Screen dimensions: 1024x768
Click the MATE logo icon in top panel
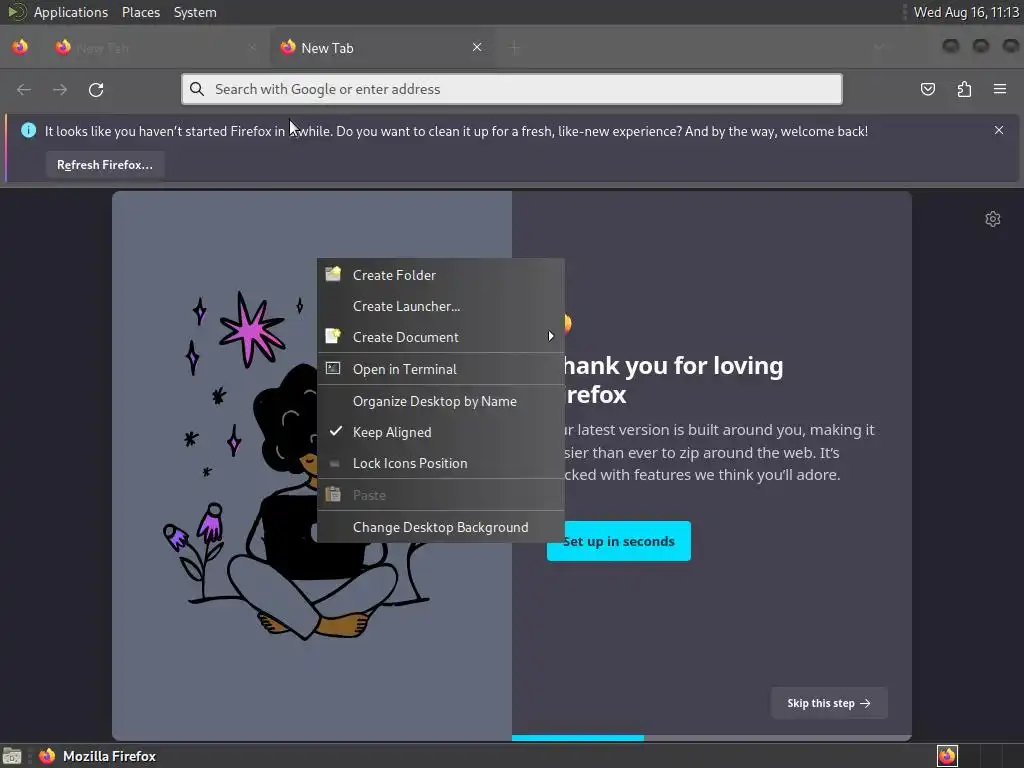[16, 12]
